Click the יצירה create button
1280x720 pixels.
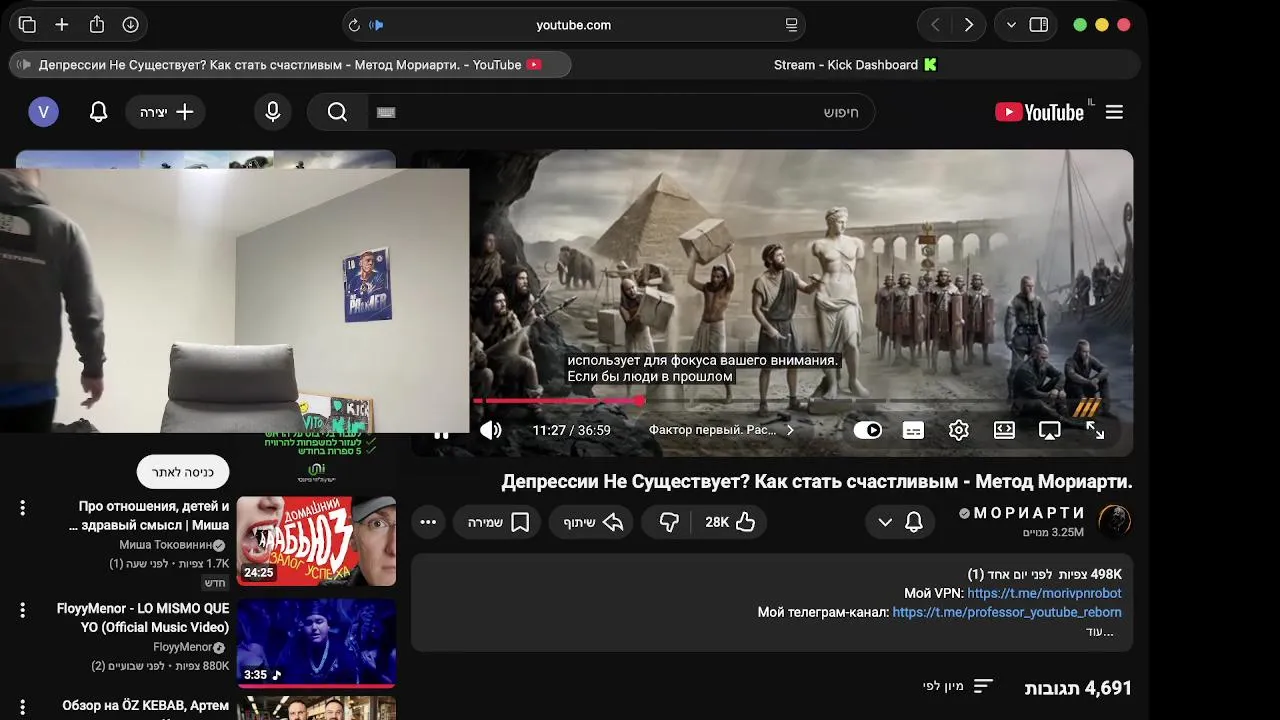click(166, 112)
